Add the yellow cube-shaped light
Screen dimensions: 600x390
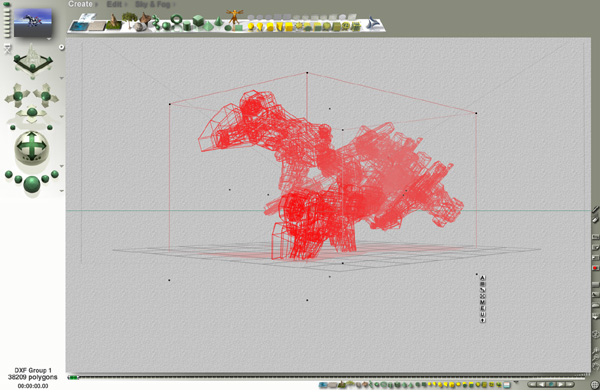(x=289, y=27)
